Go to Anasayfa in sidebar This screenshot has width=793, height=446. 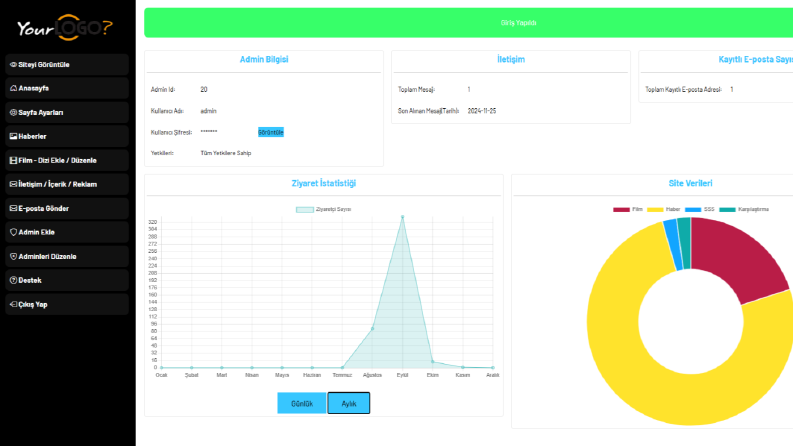(67, 88)
